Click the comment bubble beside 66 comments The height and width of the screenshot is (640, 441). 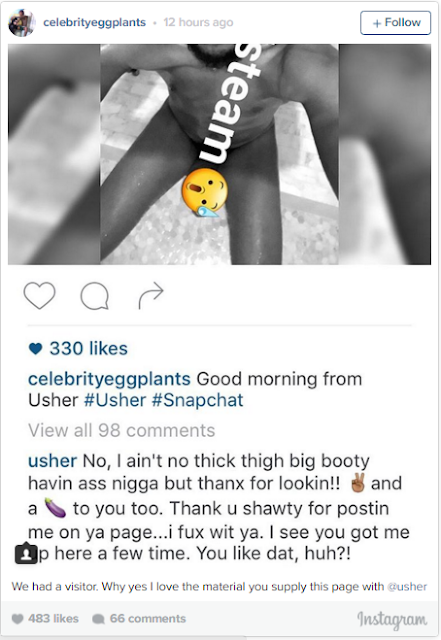[x=98, y=619]
